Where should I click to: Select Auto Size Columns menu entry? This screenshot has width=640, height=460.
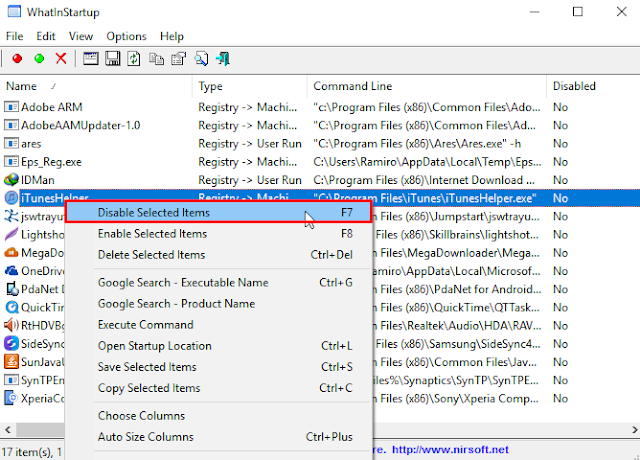(x=218, y=437)
